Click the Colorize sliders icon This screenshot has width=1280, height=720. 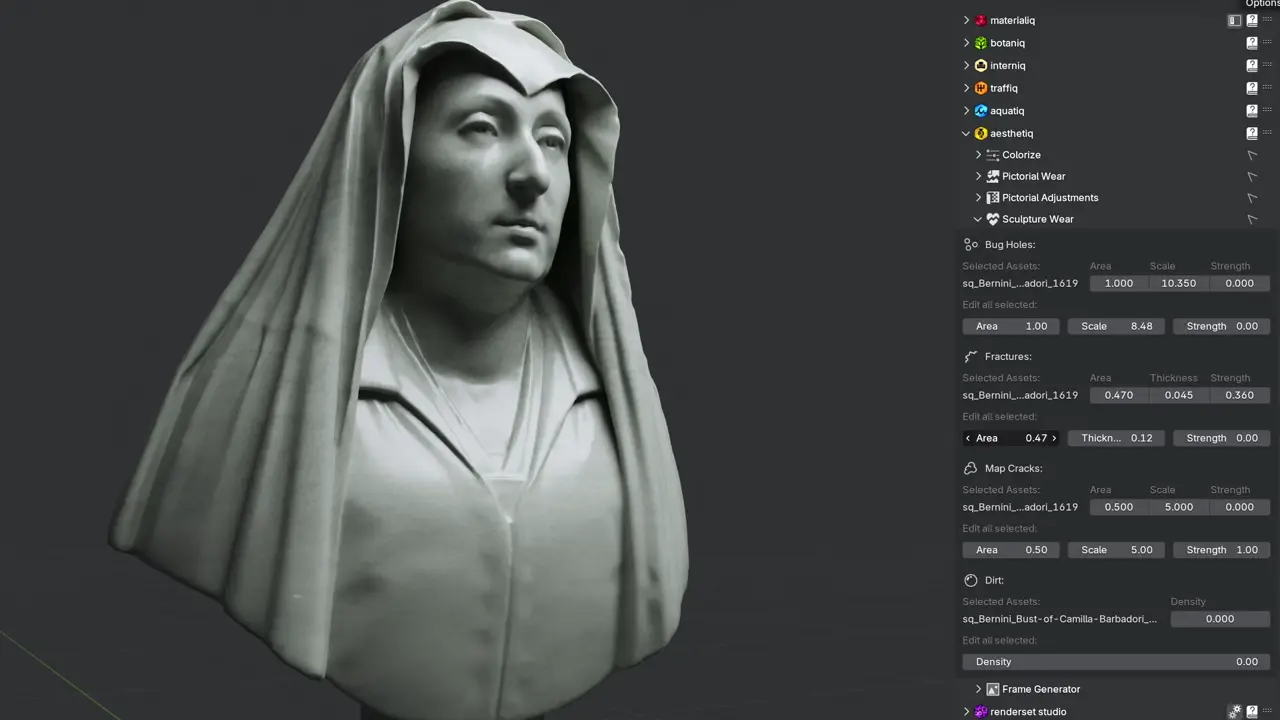tap(993, 155)
